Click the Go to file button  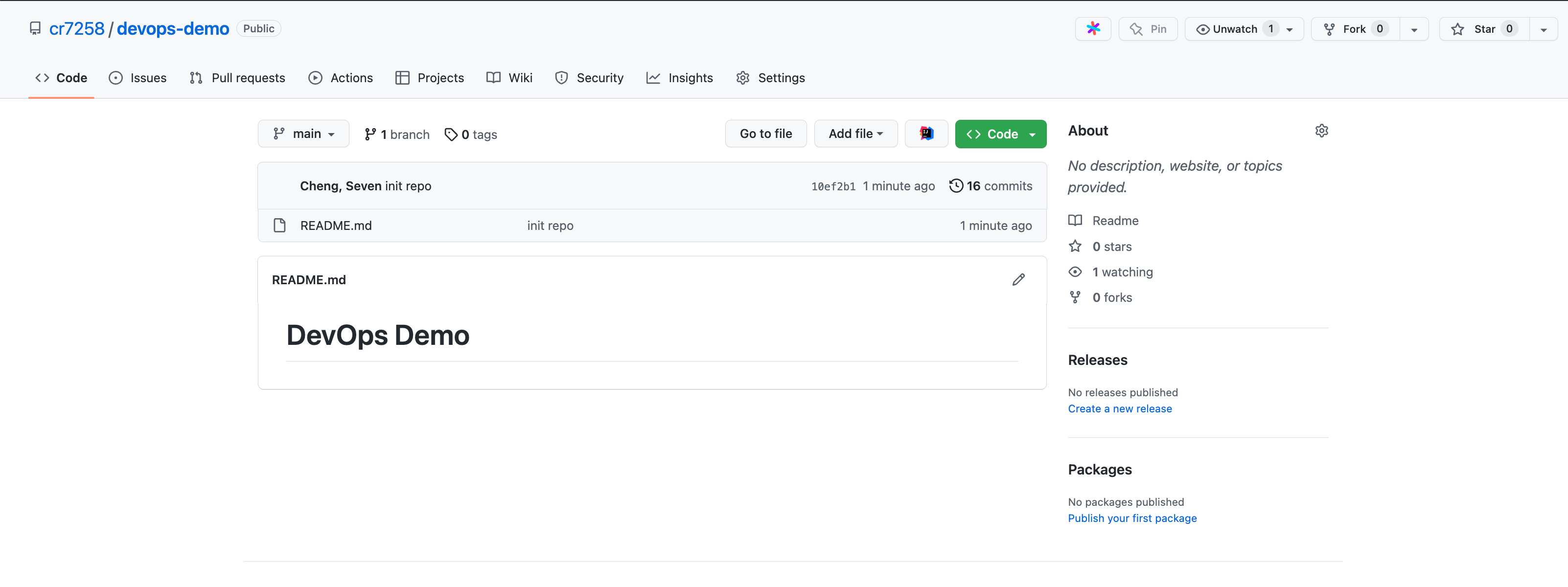pyautogui.click(x=765, y=134)
